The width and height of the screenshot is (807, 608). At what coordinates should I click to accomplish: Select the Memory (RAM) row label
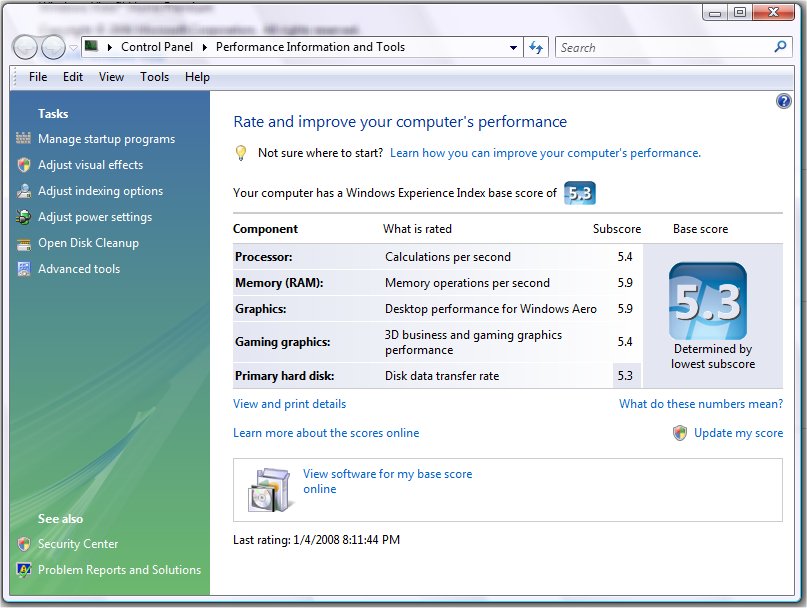click(x=279, y=283)
